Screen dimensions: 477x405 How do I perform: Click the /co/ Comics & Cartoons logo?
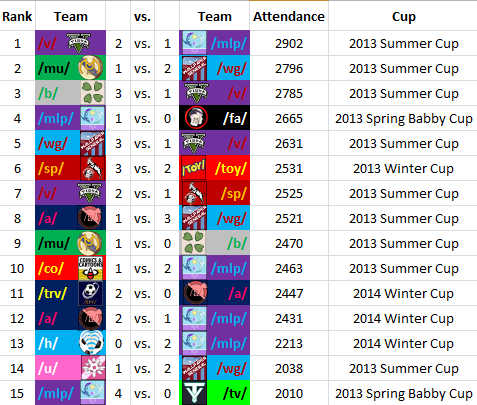pos(91,268)
